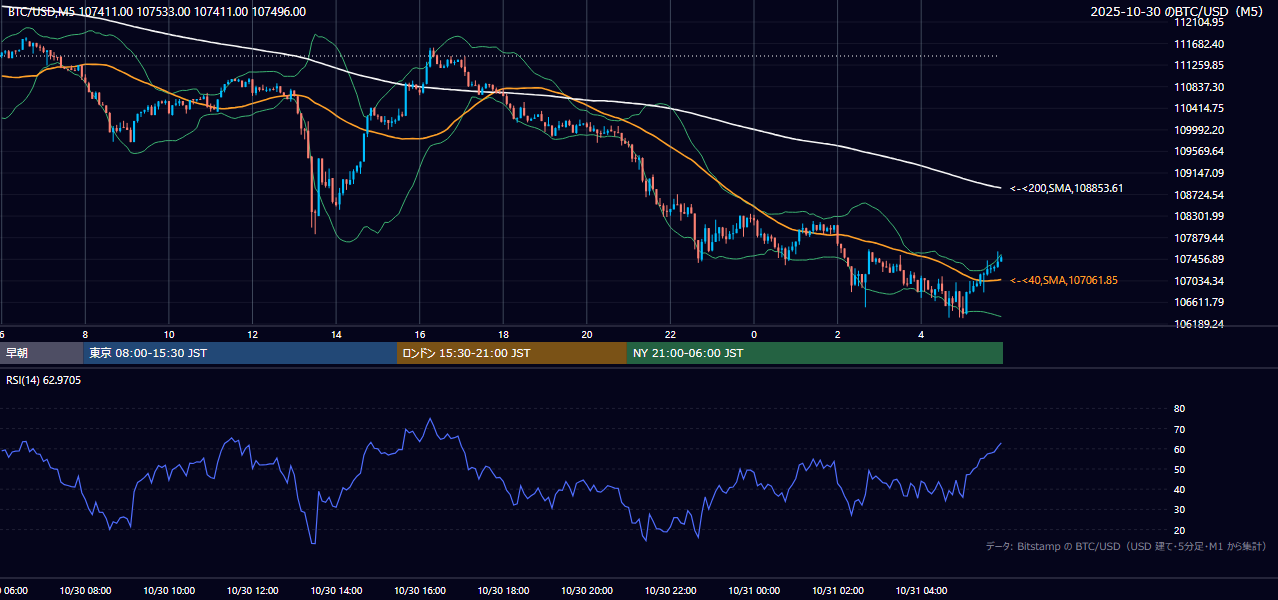
Task: Click hour 0 on price chart time axis
Action: [754, 334]
